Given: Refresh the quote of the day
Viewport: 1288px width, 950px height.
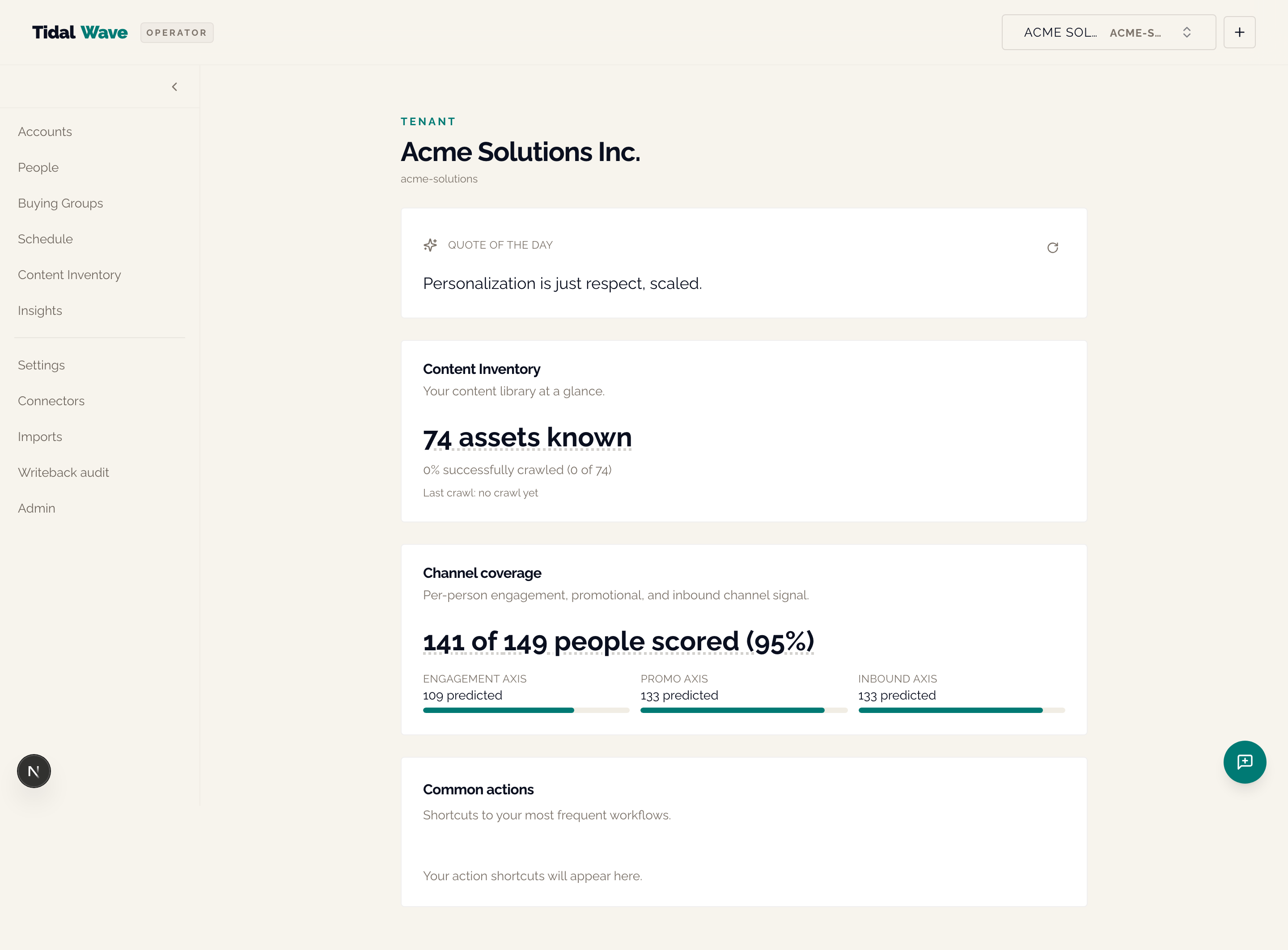Looking at the screenshot, I should pyautogui.click(x=1052, y=248).
